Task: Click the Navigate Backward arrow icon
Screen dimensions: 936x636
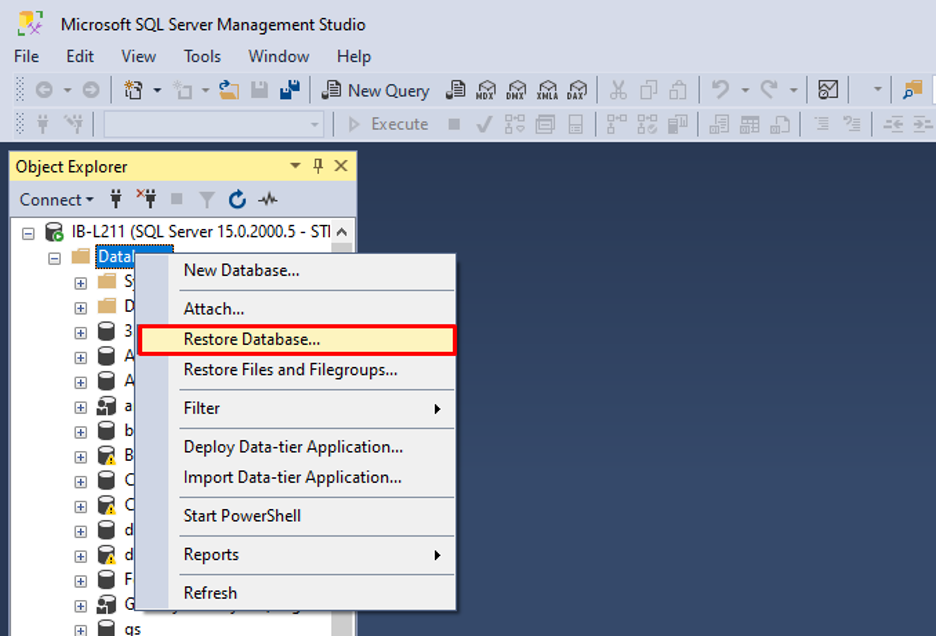Action: 44,90
